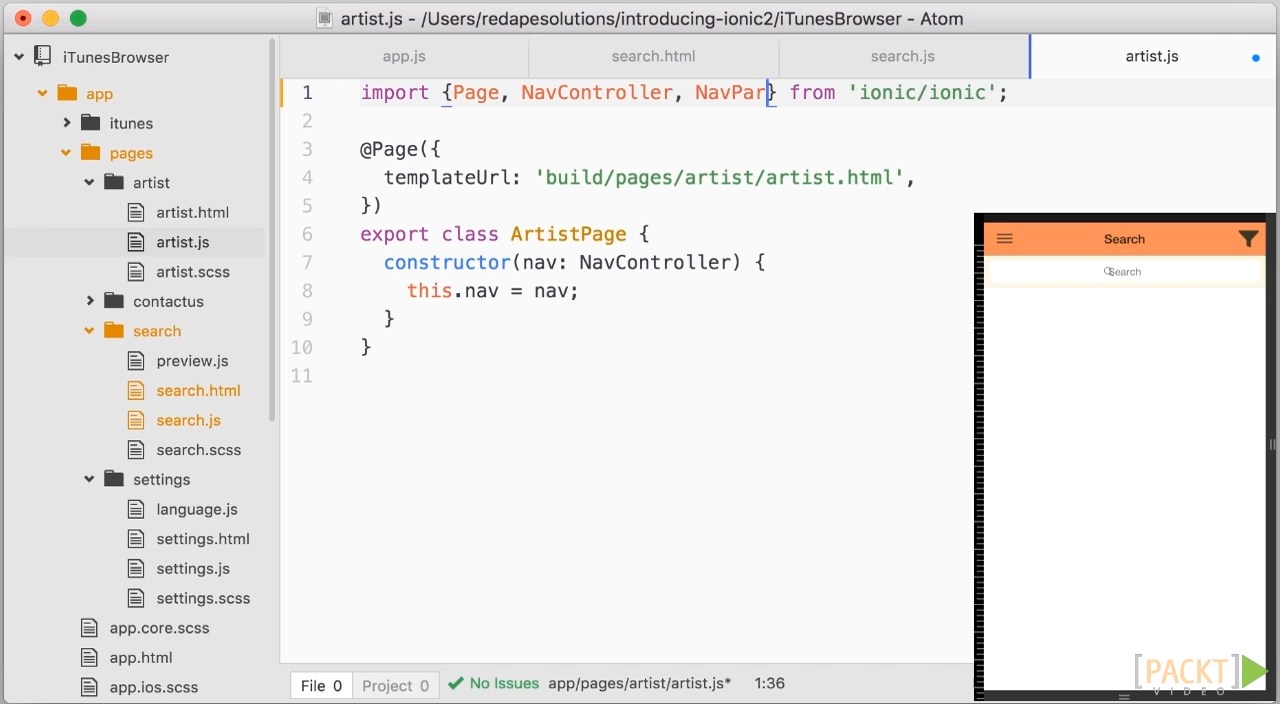Click the search.js file icon in tree
The height and width of the screenshot is (704, 1280).
(x=137, y=420)
